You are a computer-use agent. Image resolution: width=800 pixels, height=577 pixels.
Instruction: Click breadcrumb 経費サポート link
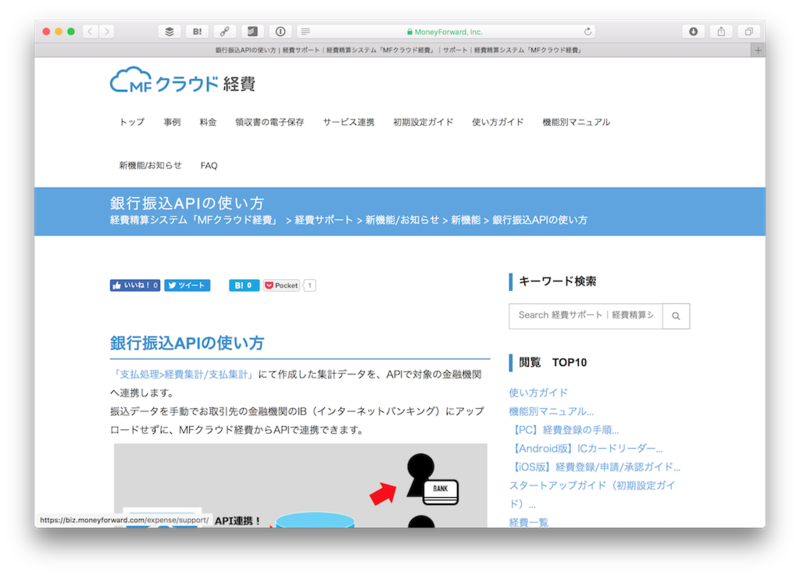[323, 220]
